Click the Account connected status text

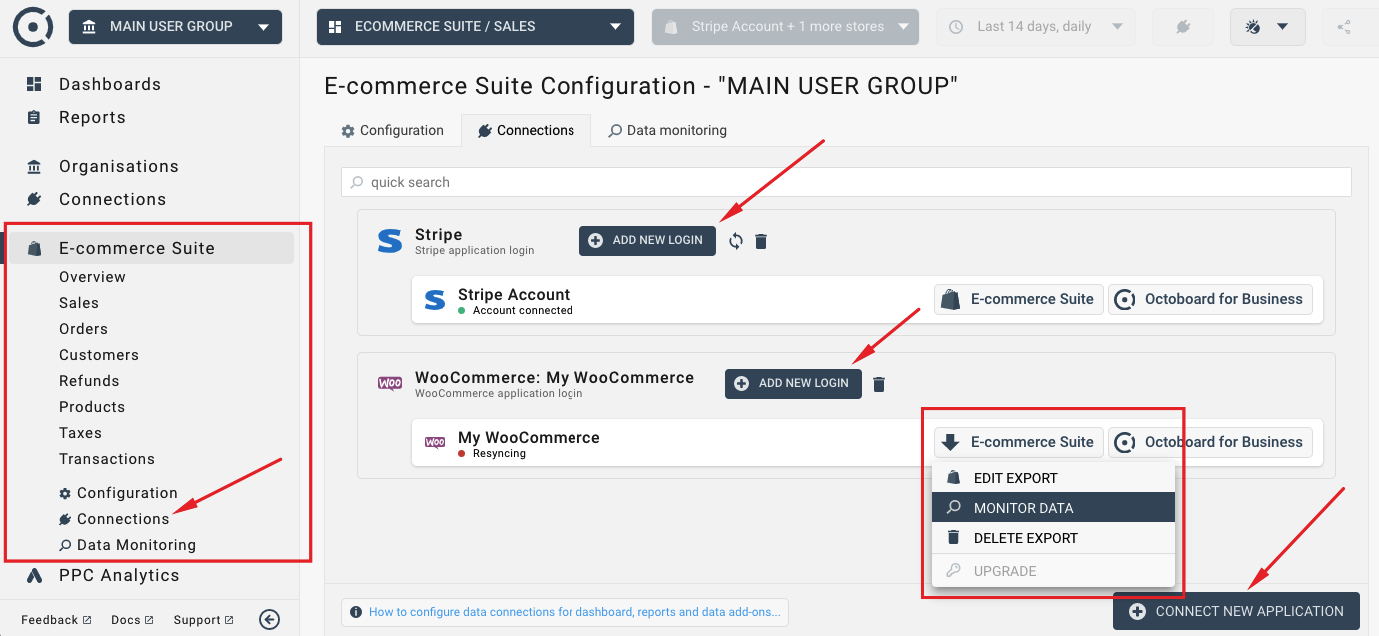[523, 311]
